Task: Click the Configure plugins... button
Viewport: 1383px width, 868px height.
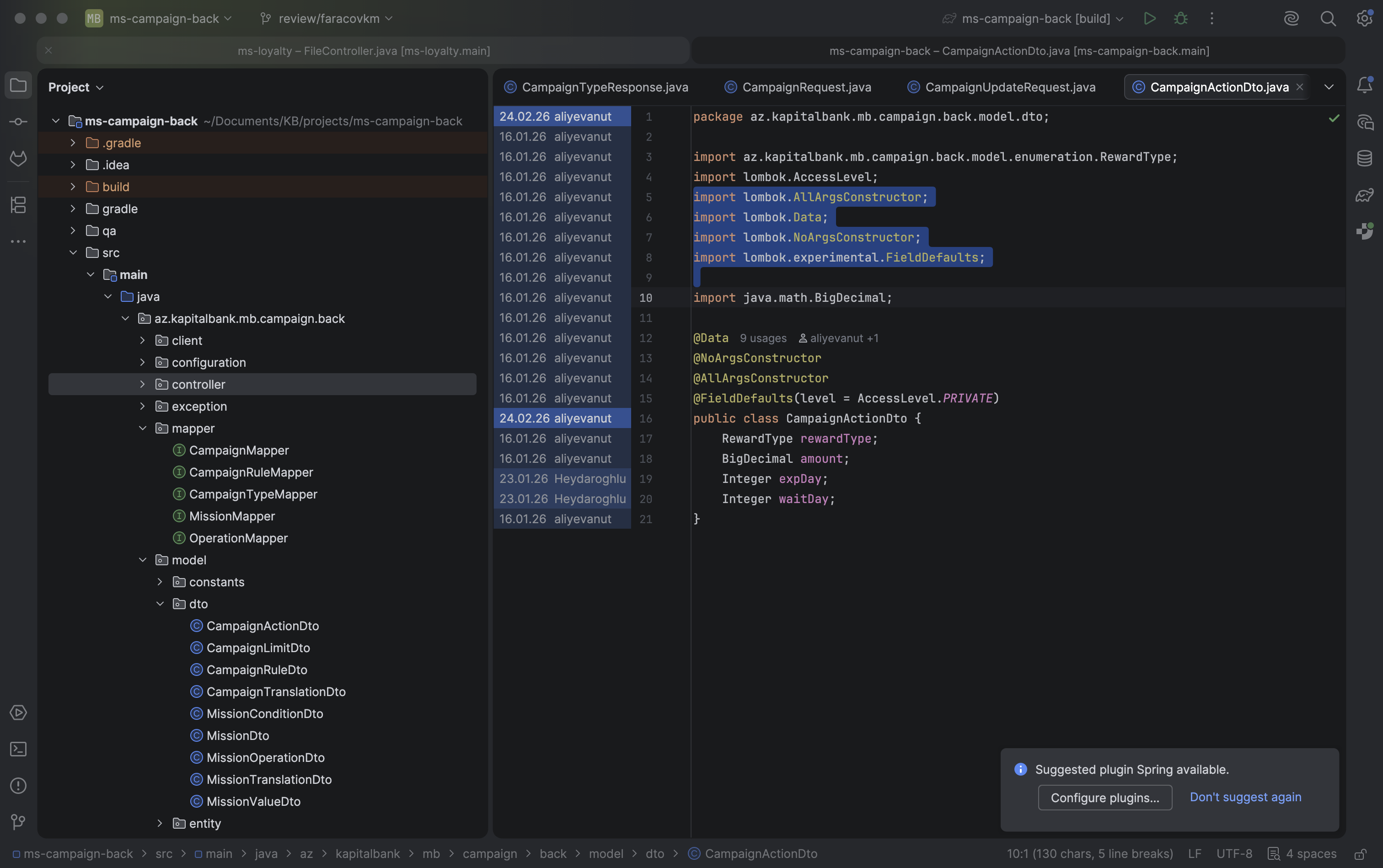Action: 1104,798
